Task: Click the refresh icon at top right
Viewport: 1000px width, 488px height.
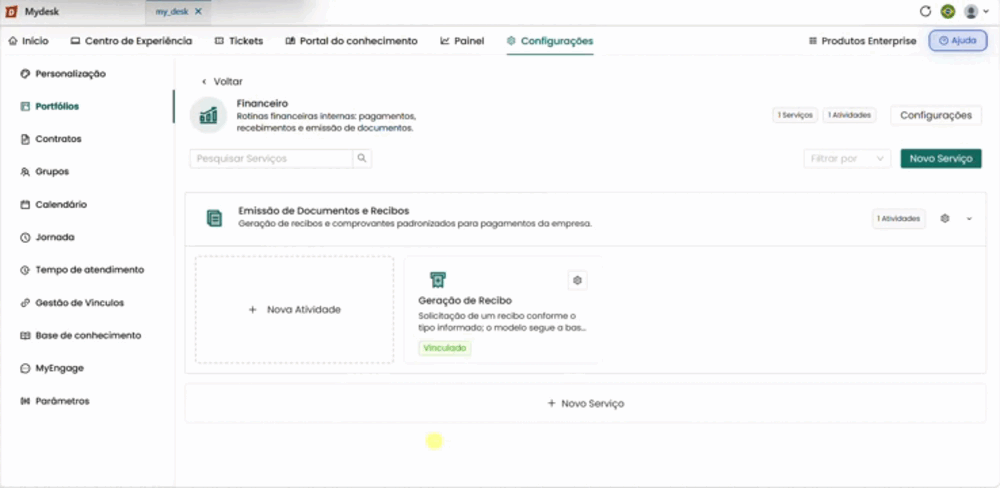Action: [925, 11]
